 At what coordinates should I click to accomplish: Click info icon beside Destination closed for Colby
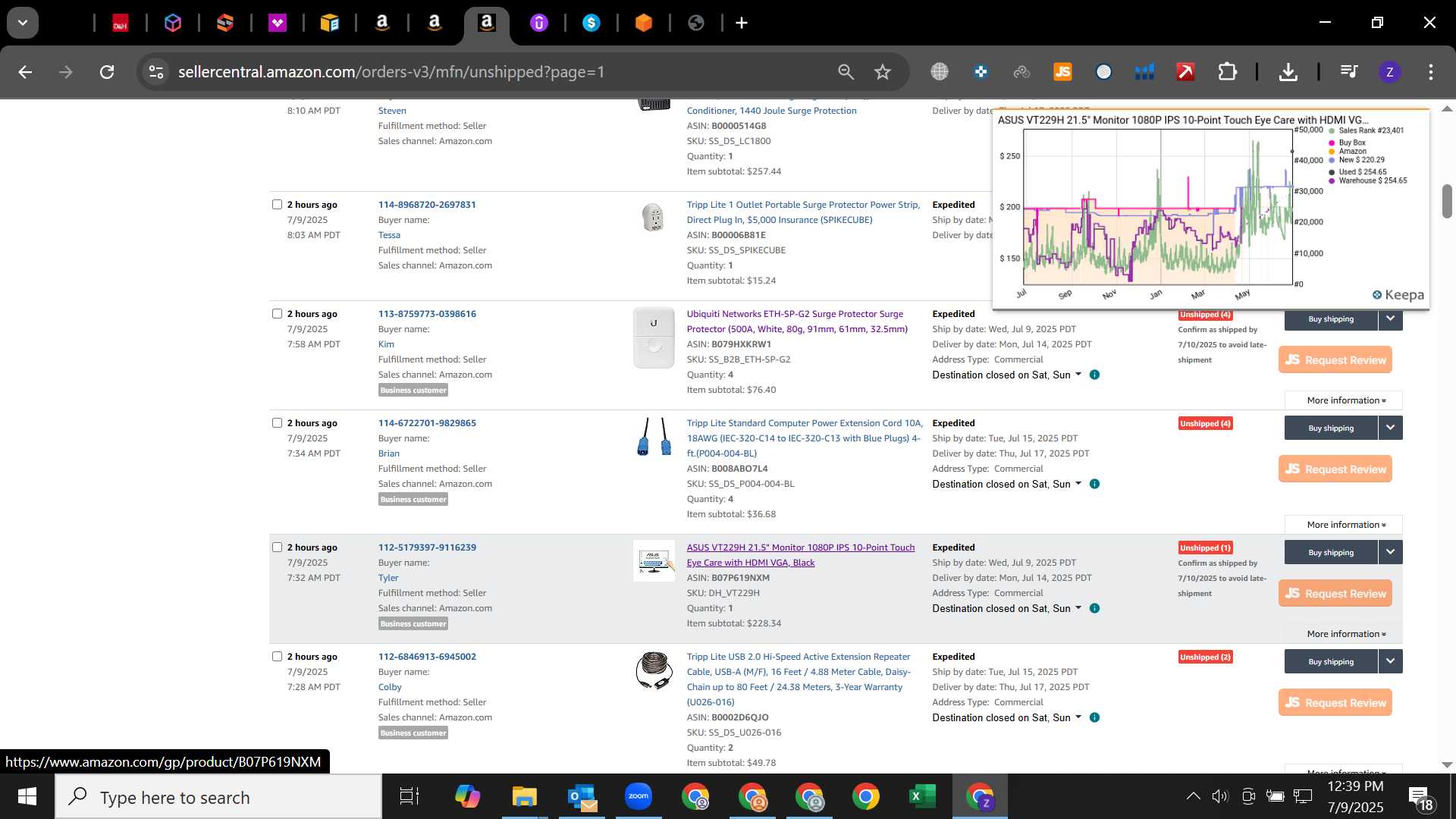[1094, 717]
